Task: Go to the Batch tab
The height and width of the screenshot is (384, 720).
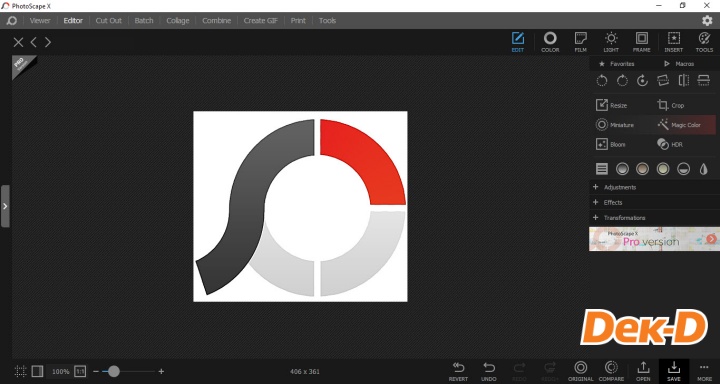Action: 144,21
